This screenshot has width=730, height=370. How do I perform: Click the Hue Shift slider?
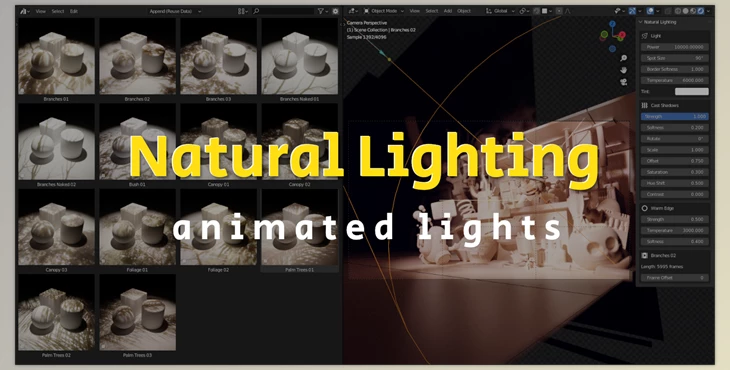[675, 183]
